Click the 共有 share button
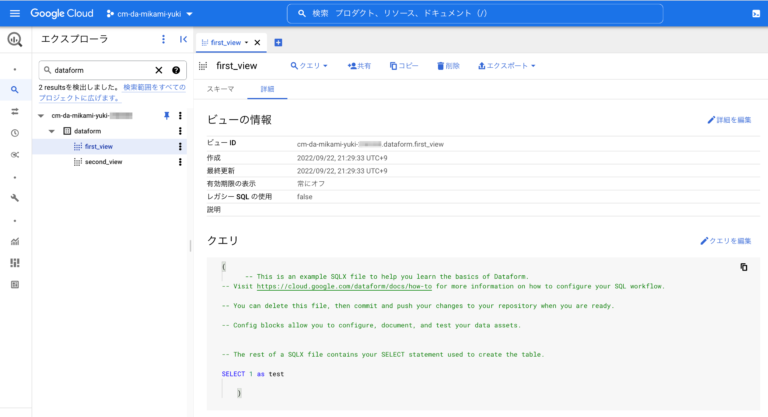Screen dimensions: 768x417 [359, 66]
